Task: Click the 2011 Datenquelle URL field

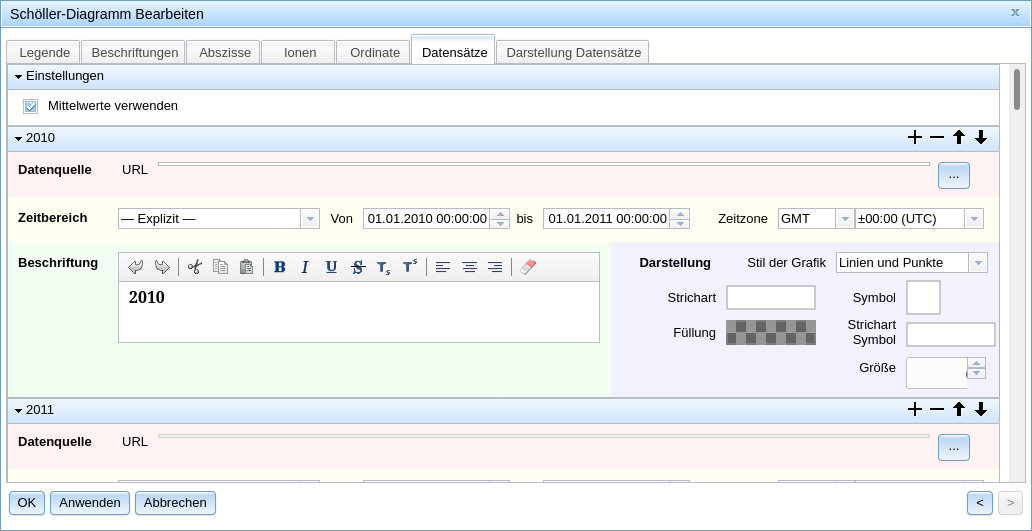Action: (x=544, y=436)
